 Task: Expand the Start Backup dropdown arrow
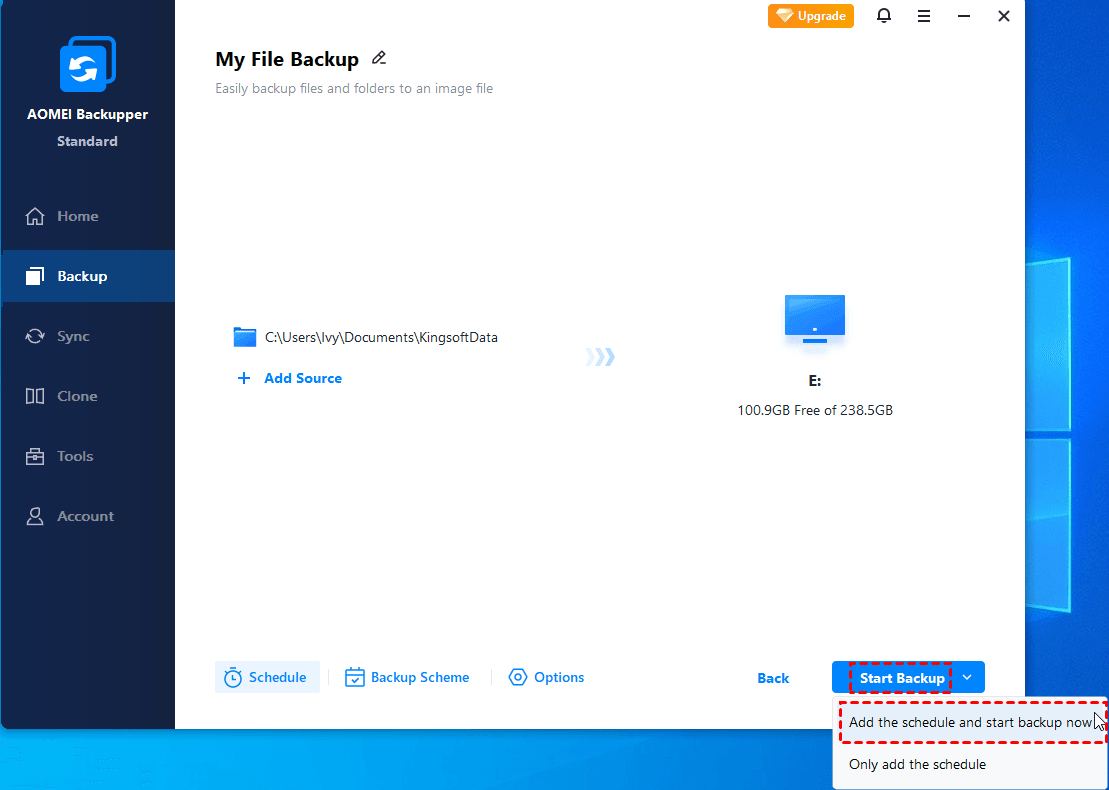(967, 677)
